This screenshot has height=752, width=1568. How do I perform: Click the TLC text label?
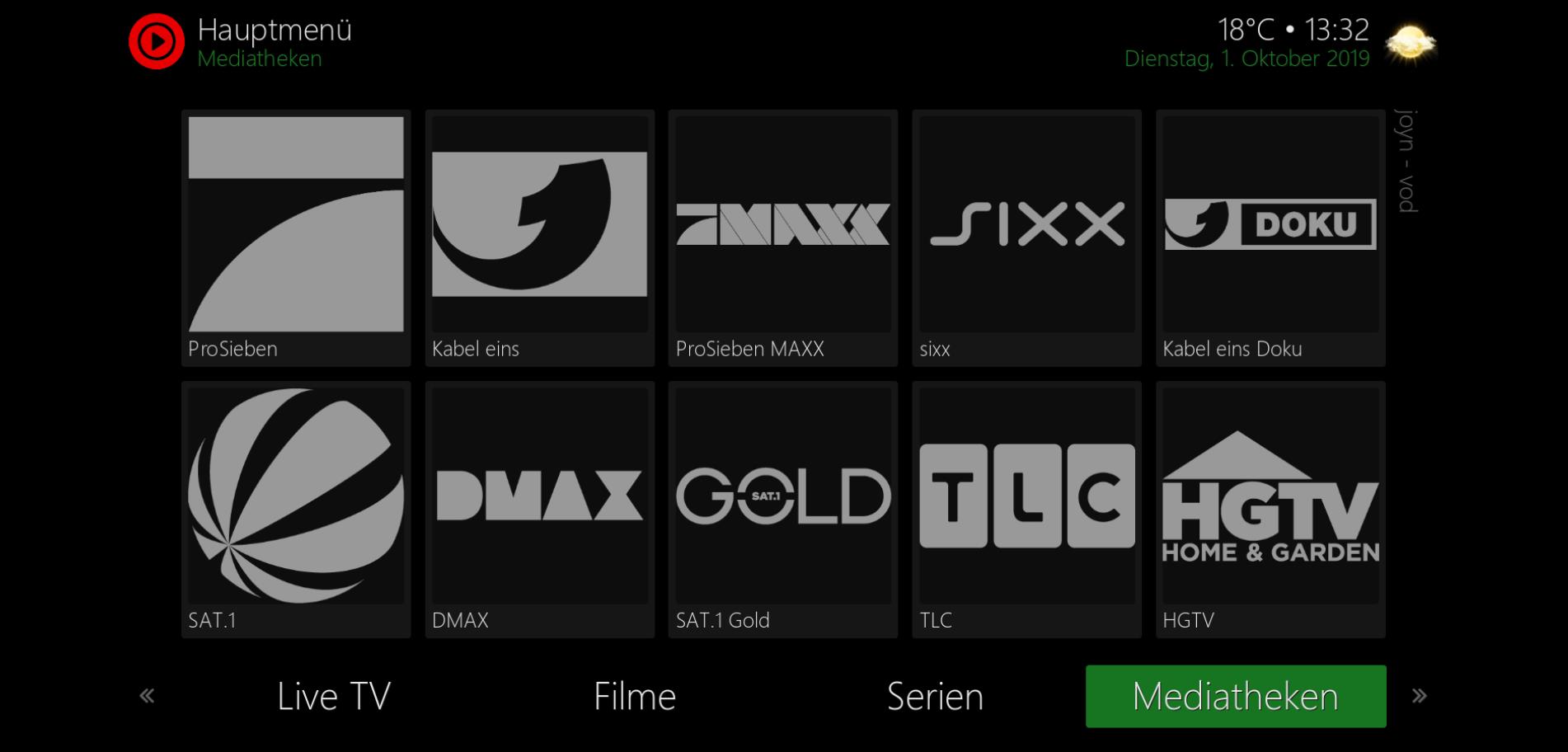pyautogui.click(x=936, y=620)
